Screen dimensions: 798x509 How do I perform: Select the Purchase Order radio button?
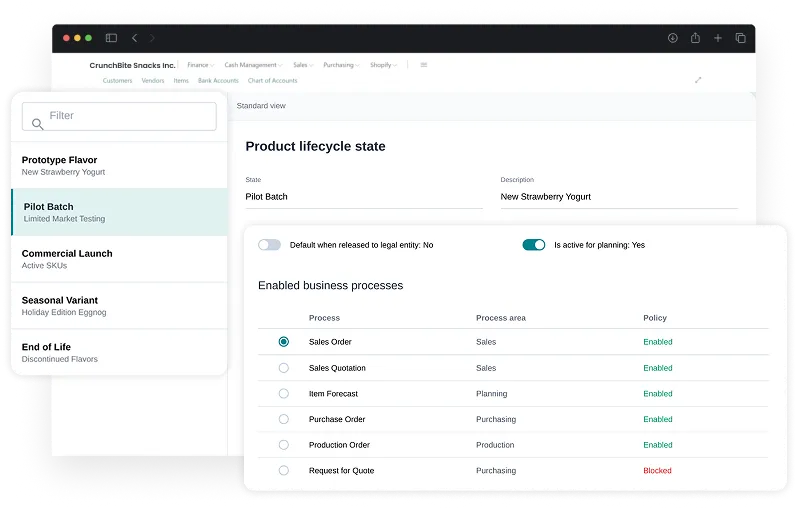pyautogui.click(x=283, y=419)
